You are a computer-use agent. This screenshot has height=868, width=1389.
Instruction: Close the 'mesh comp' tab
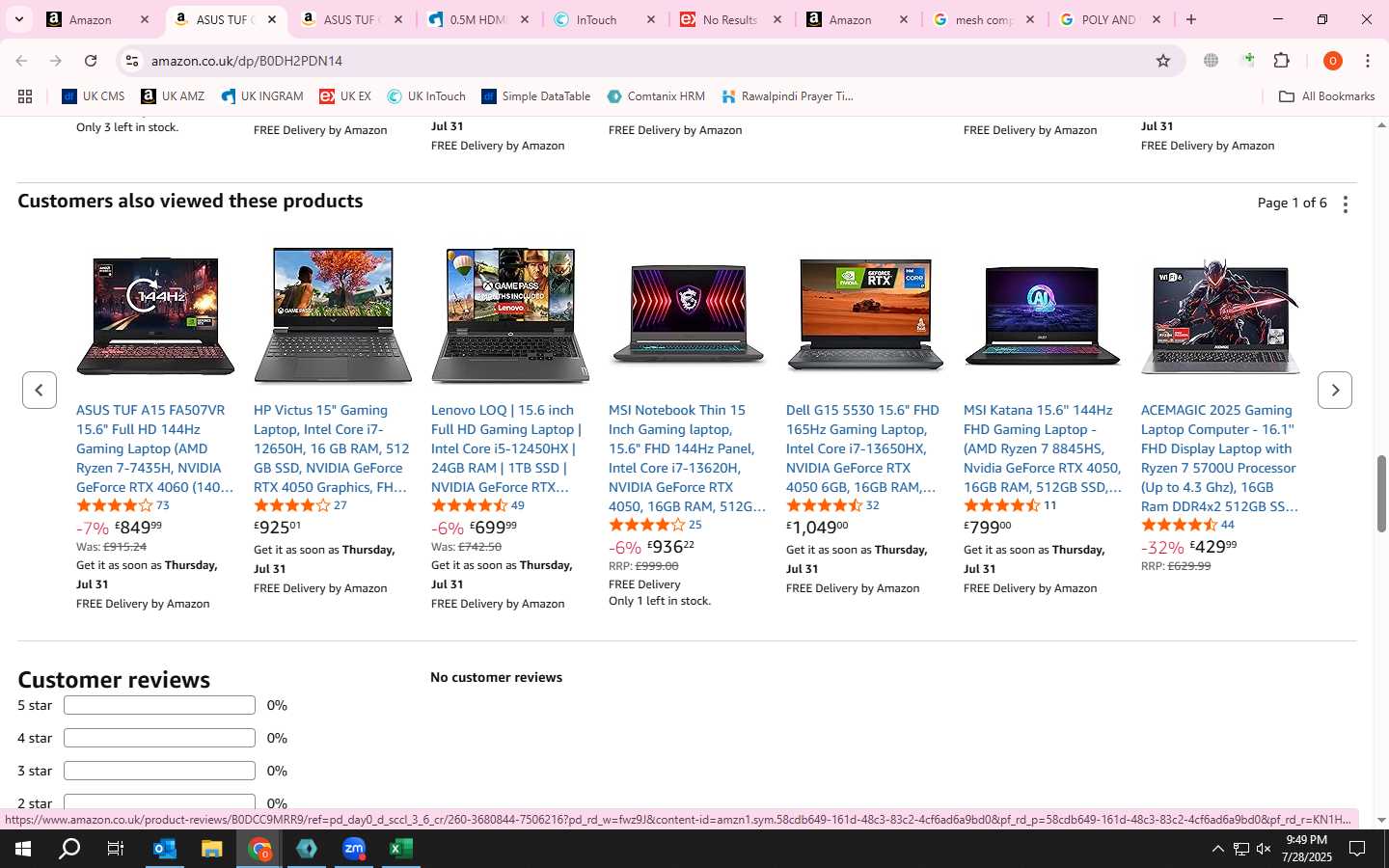(1030, 19)
